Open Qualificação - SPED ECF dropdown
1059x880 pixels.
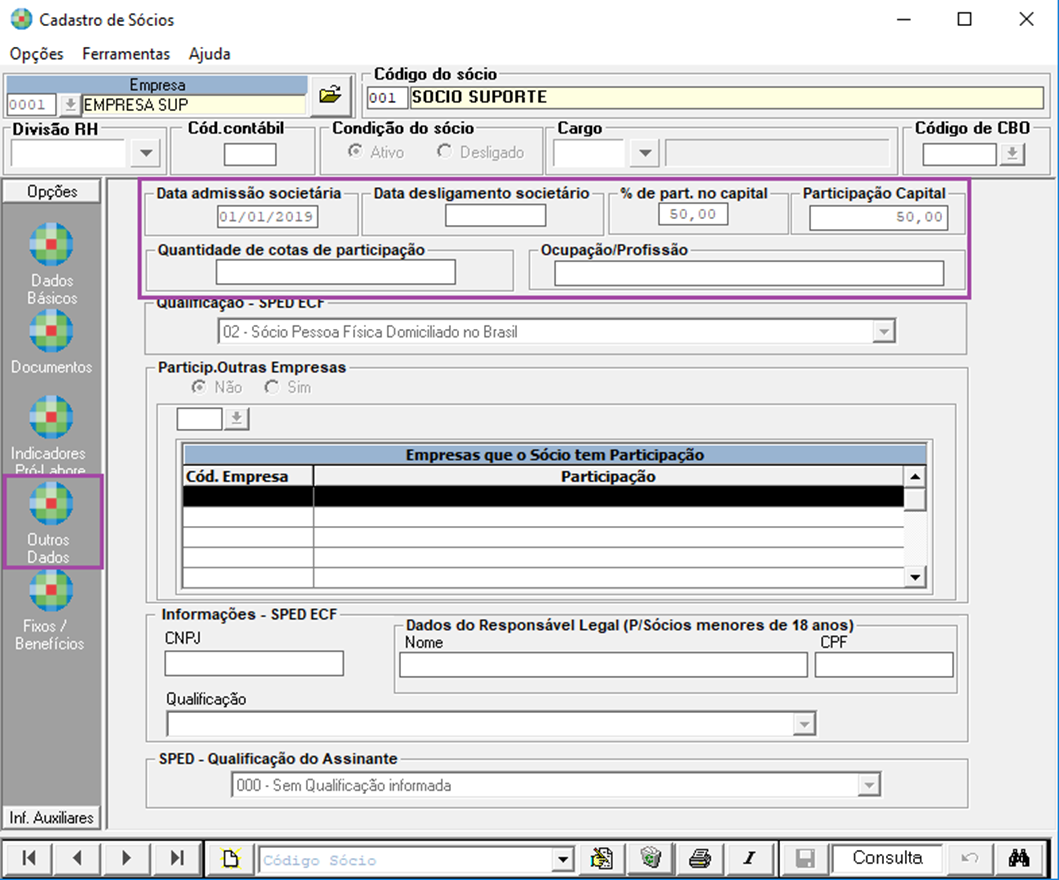pos(883,332)
